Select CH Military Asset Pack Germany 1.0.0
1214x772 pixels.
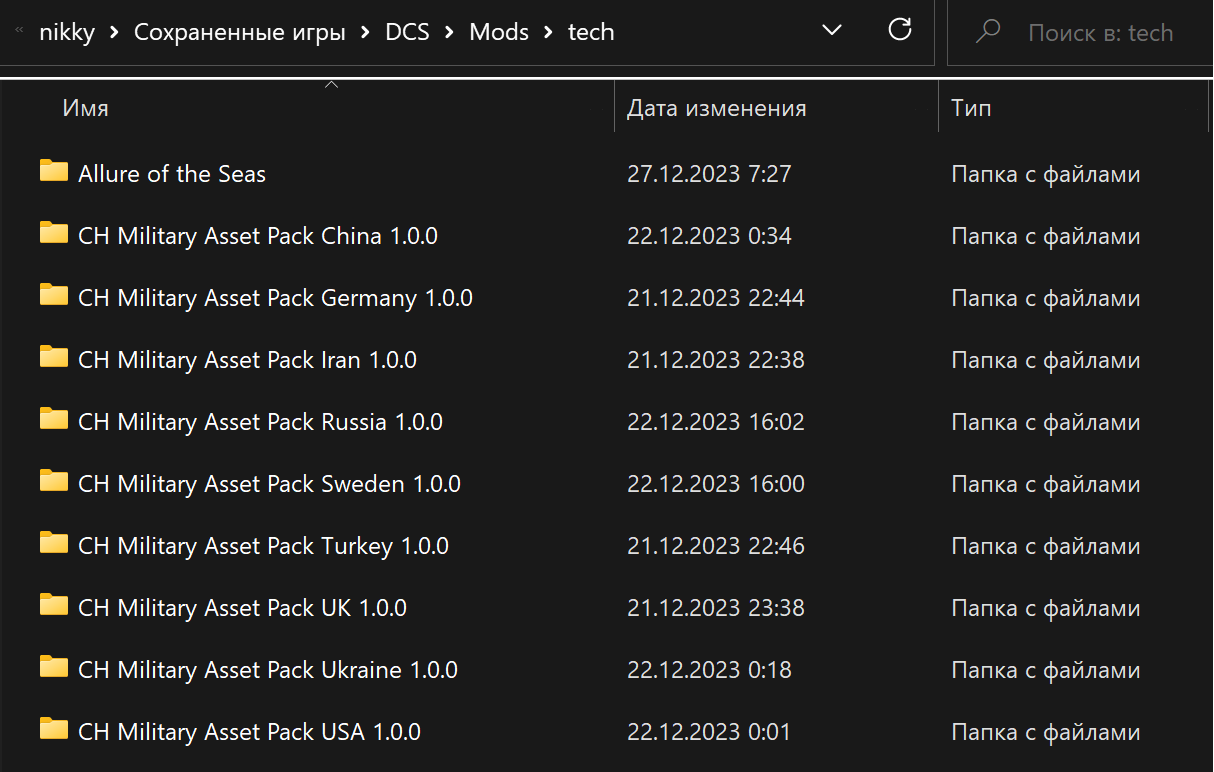point(275,298)
